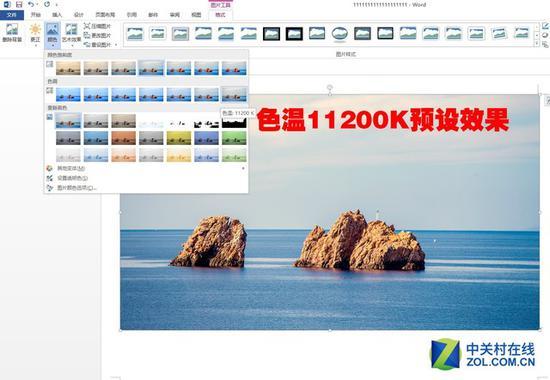Apply the first thick black frame picture style
This screenshot has height=380, width=550.
tap(271, 34)
